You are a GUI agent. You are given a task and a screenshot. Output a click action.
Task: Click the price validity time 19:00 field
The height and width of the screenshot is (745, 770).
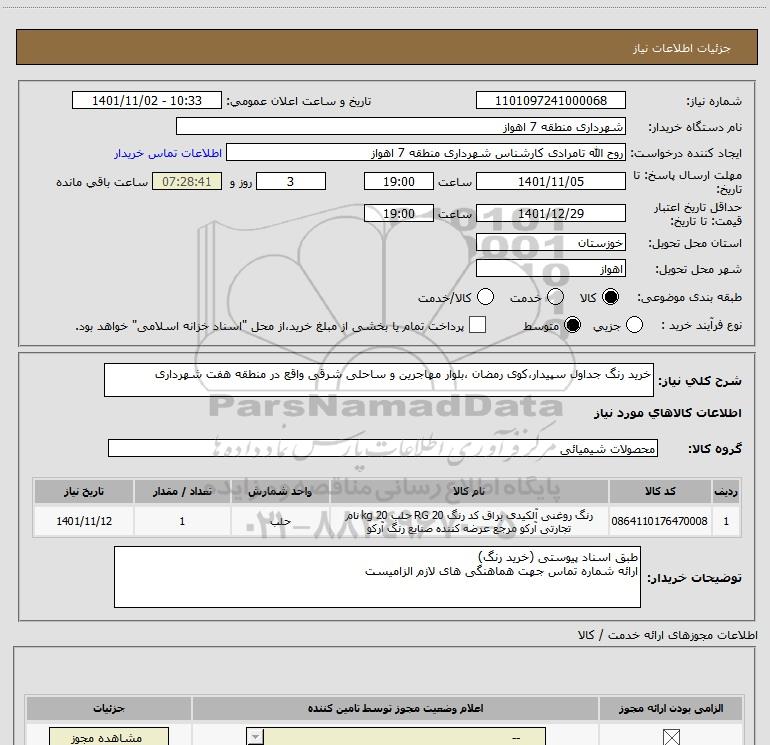[399, 214]
